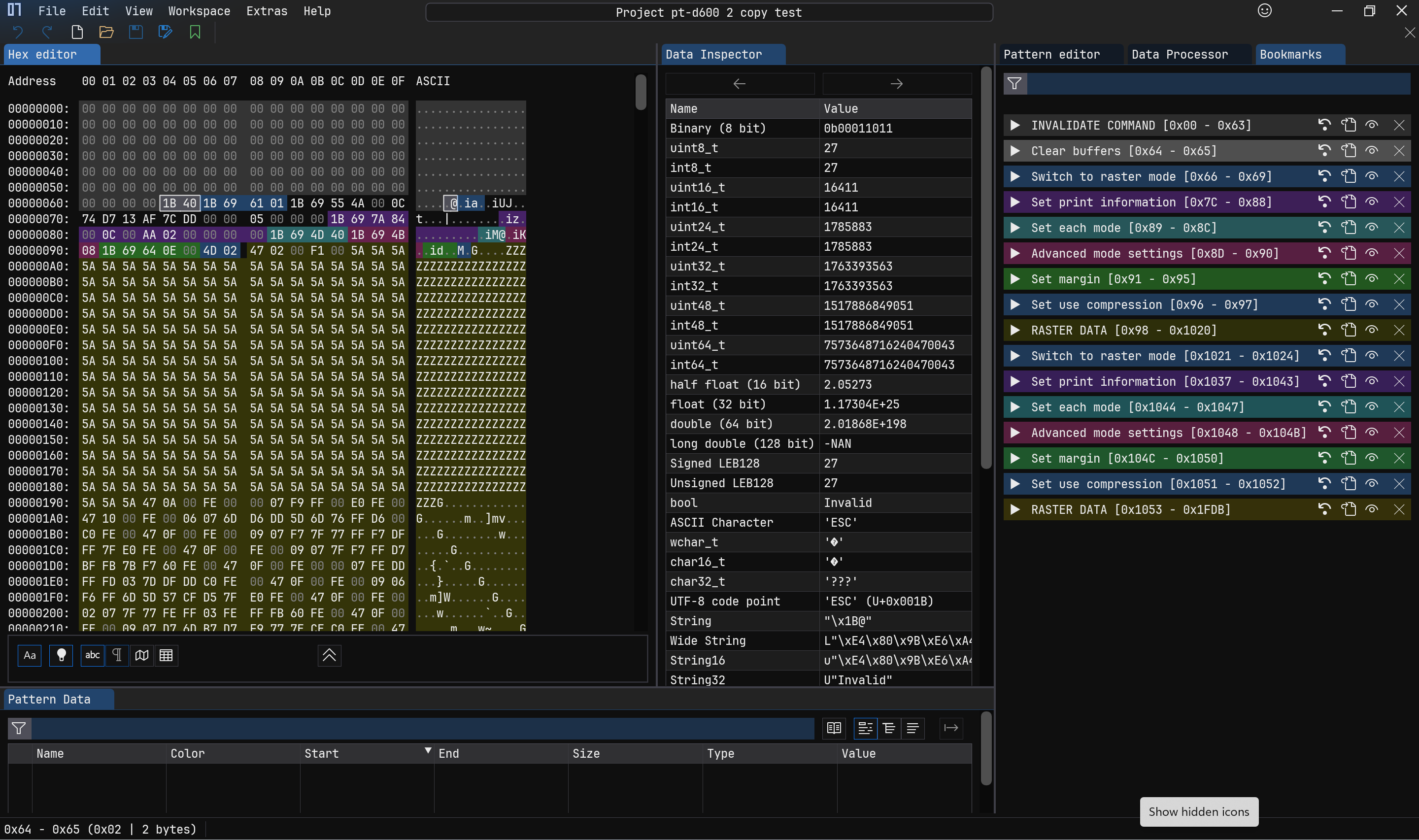Click the Name header in the Pattern Data table
Image resolution: width=1419 pixels, height=840 pixels.
(x=99, y=753)
